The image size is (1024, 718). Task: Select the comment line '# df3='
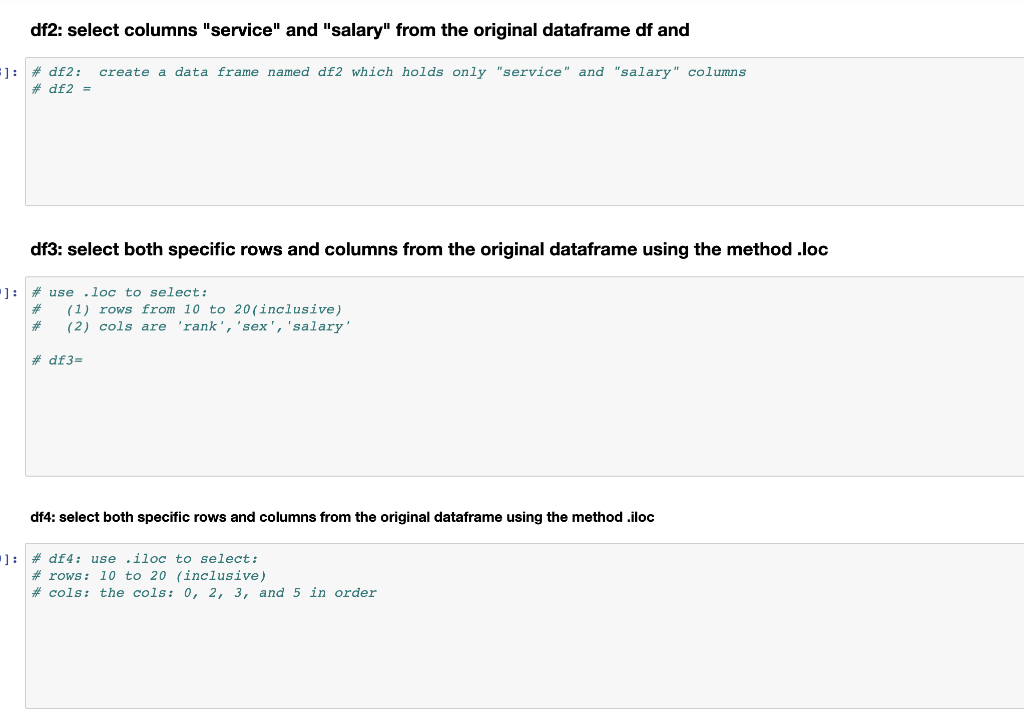pyautogui.click(x=59, y=360)
